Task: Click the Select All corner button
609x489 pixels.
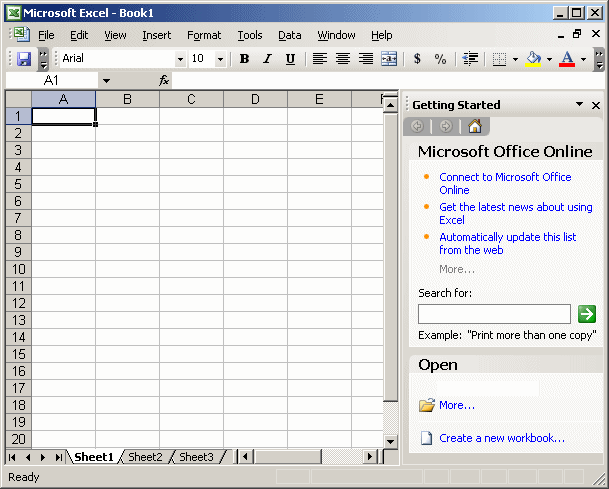Action: click(x=18, y=99)
